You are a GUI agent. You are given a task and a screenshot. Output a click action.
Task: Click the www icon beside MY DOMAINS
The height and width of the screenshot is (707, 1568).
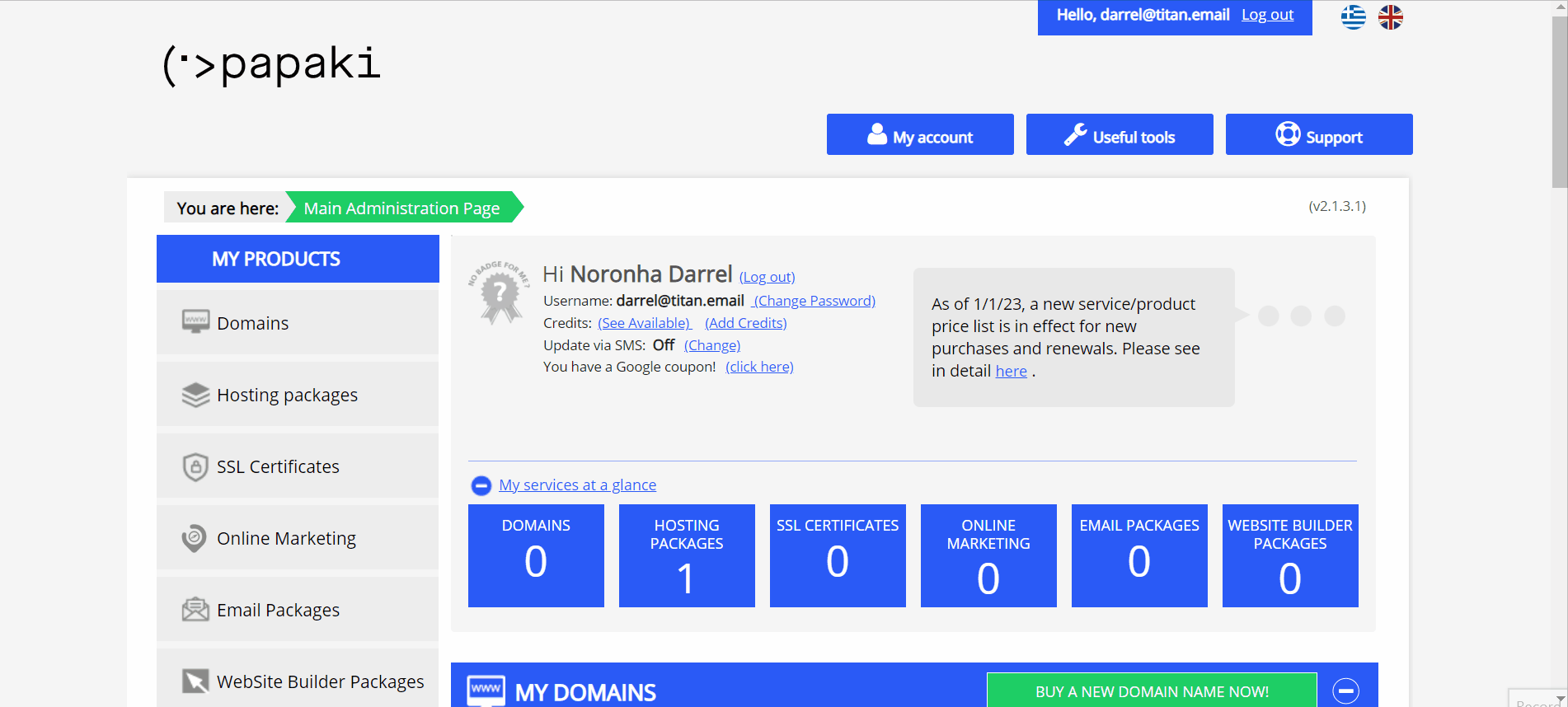tap(486, 690)
